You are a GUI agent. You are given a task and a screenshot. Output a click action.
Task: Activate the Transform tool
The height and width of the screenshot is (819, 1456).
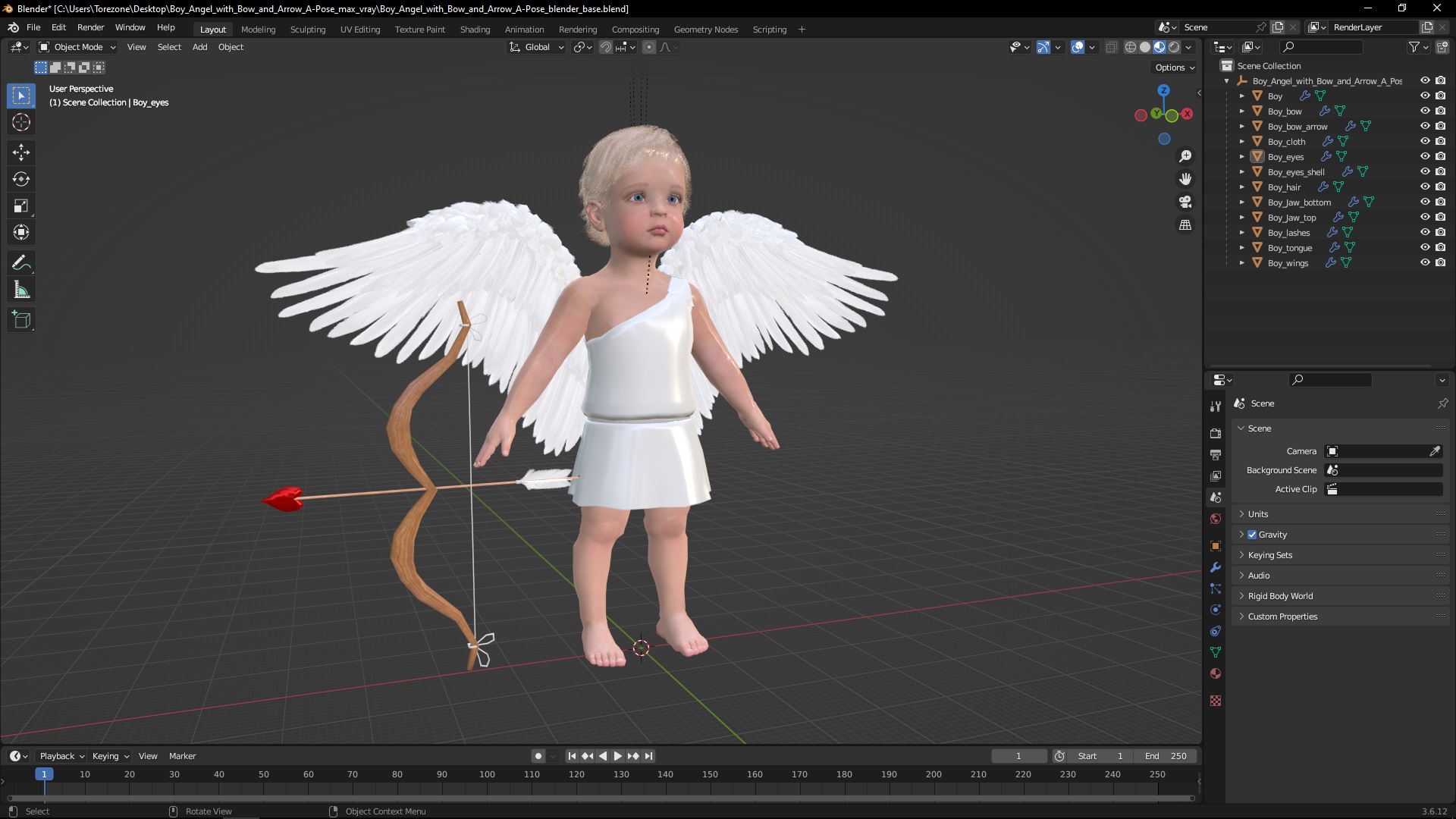21,232
